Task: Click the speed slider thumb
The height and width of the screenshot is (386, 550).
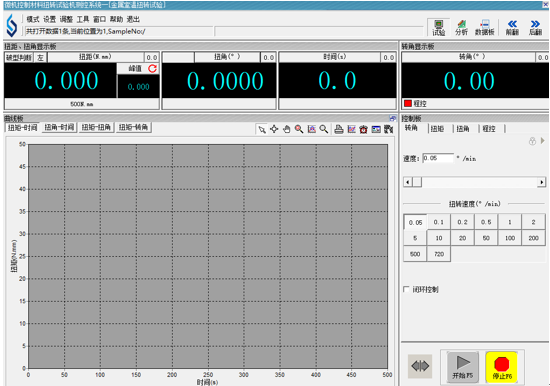Action: point(417,182)
